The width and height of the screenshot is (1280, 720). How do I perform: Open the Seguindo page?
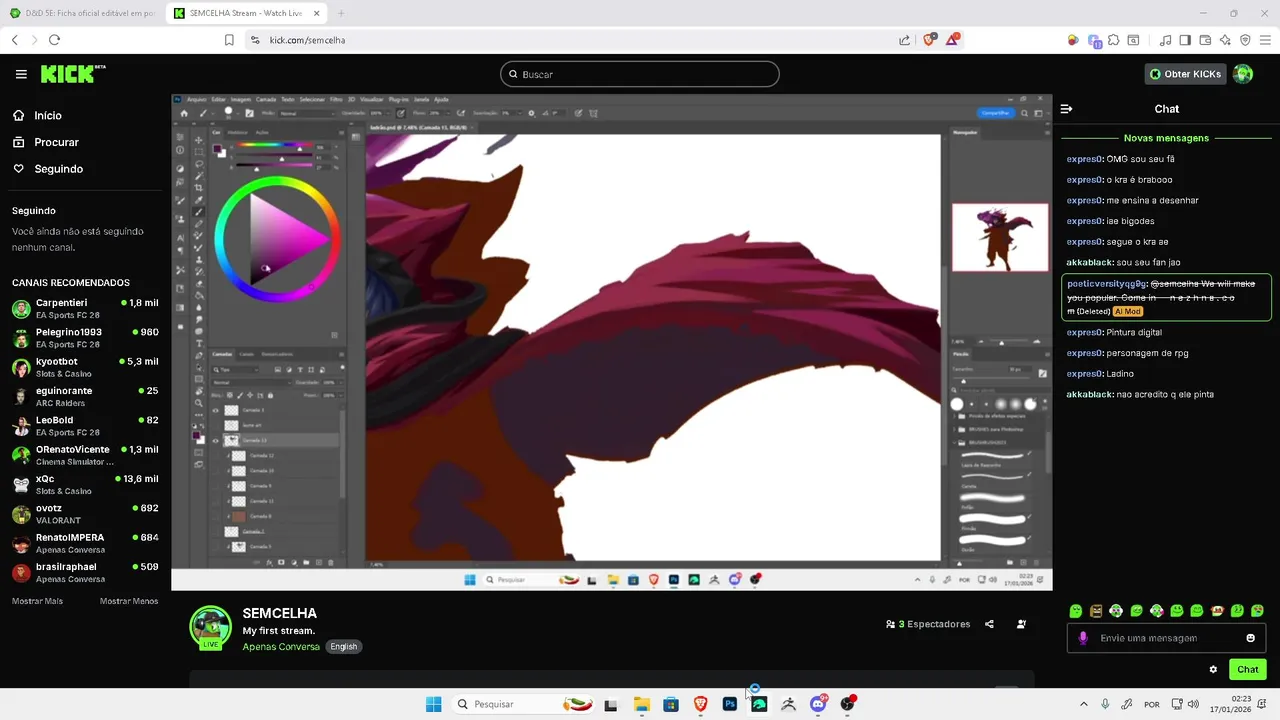(58, 169)
